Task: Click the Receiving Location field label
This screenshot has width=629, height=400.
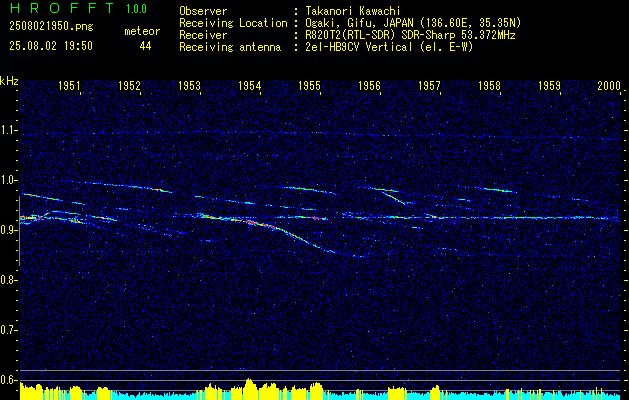Action: tap(233, 23)
